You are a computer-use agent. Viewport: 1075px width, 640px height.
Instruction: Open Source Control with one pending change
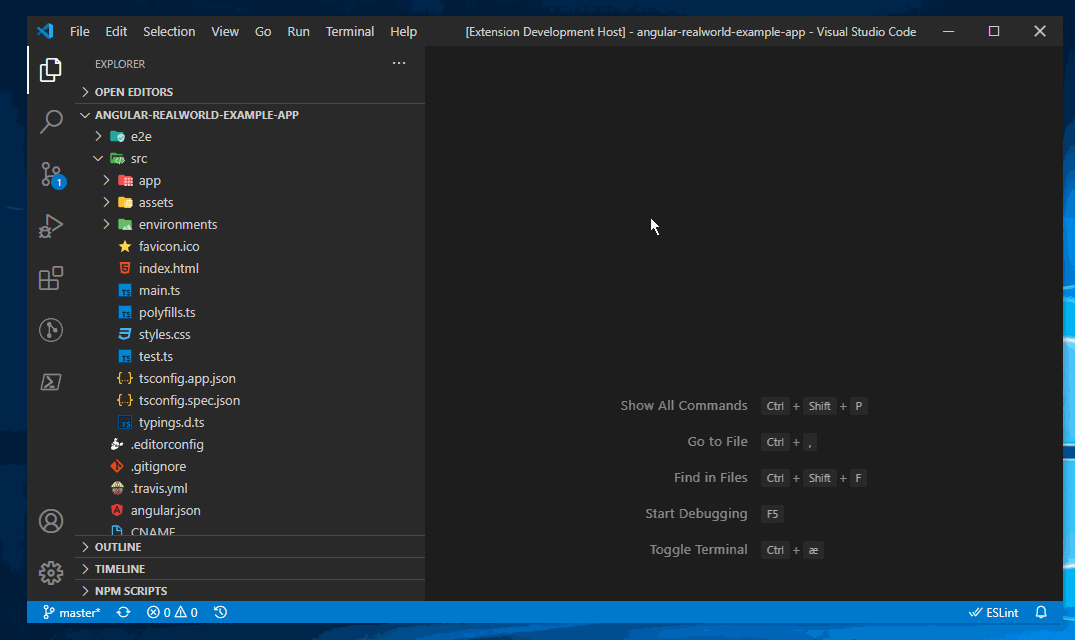click(x=51, y=174)
